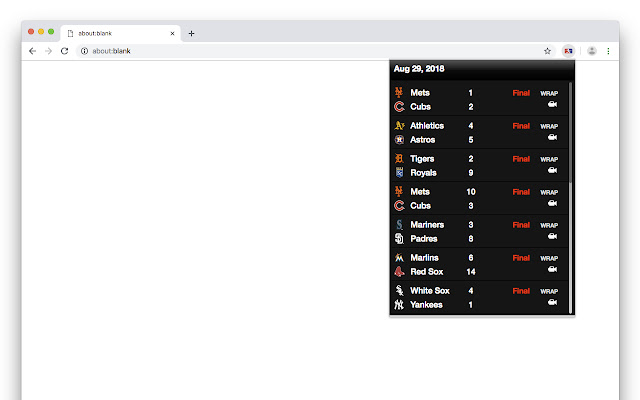Viewport: 640px width, 400px height.
Task: Click the Marlins team logo
Action: coord(399,258)
